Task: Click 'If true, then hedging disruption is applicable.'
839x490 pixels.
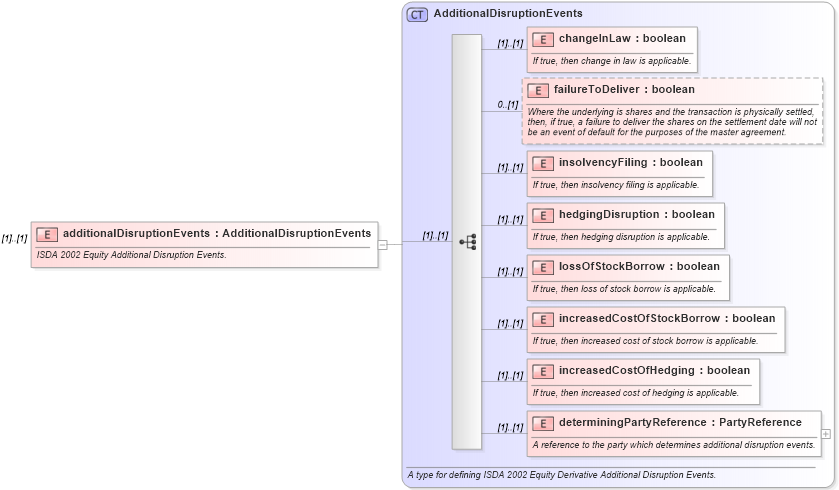Action: pyautogui.click(x=621, y=237)
